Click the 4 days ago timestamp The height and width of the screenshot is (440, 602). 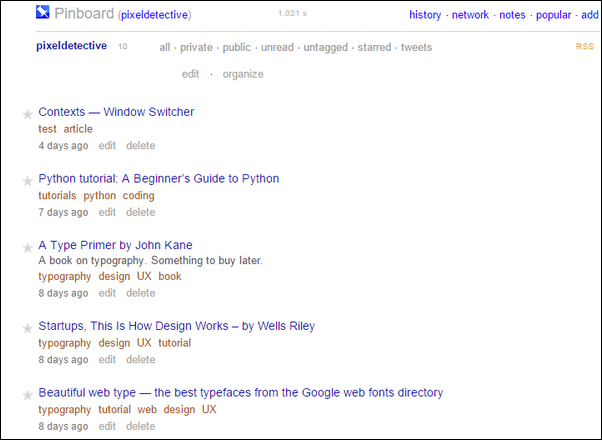tap(63, 146)
